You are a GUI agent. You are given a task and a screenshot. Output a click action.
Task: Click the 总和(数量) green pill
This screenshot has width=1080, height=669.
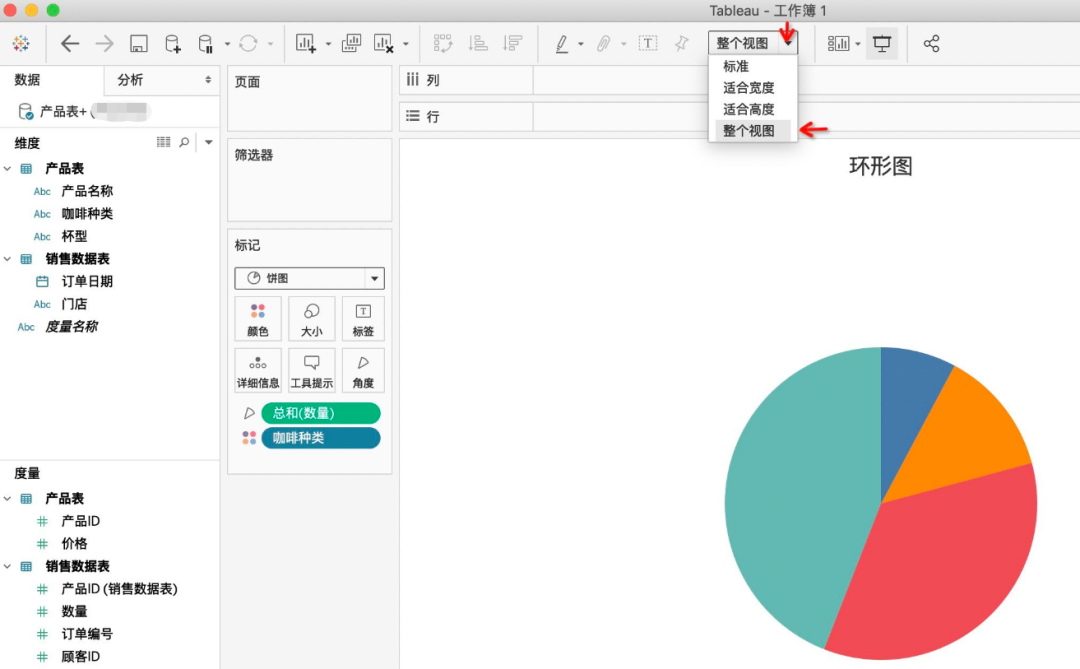coord(320,413)
